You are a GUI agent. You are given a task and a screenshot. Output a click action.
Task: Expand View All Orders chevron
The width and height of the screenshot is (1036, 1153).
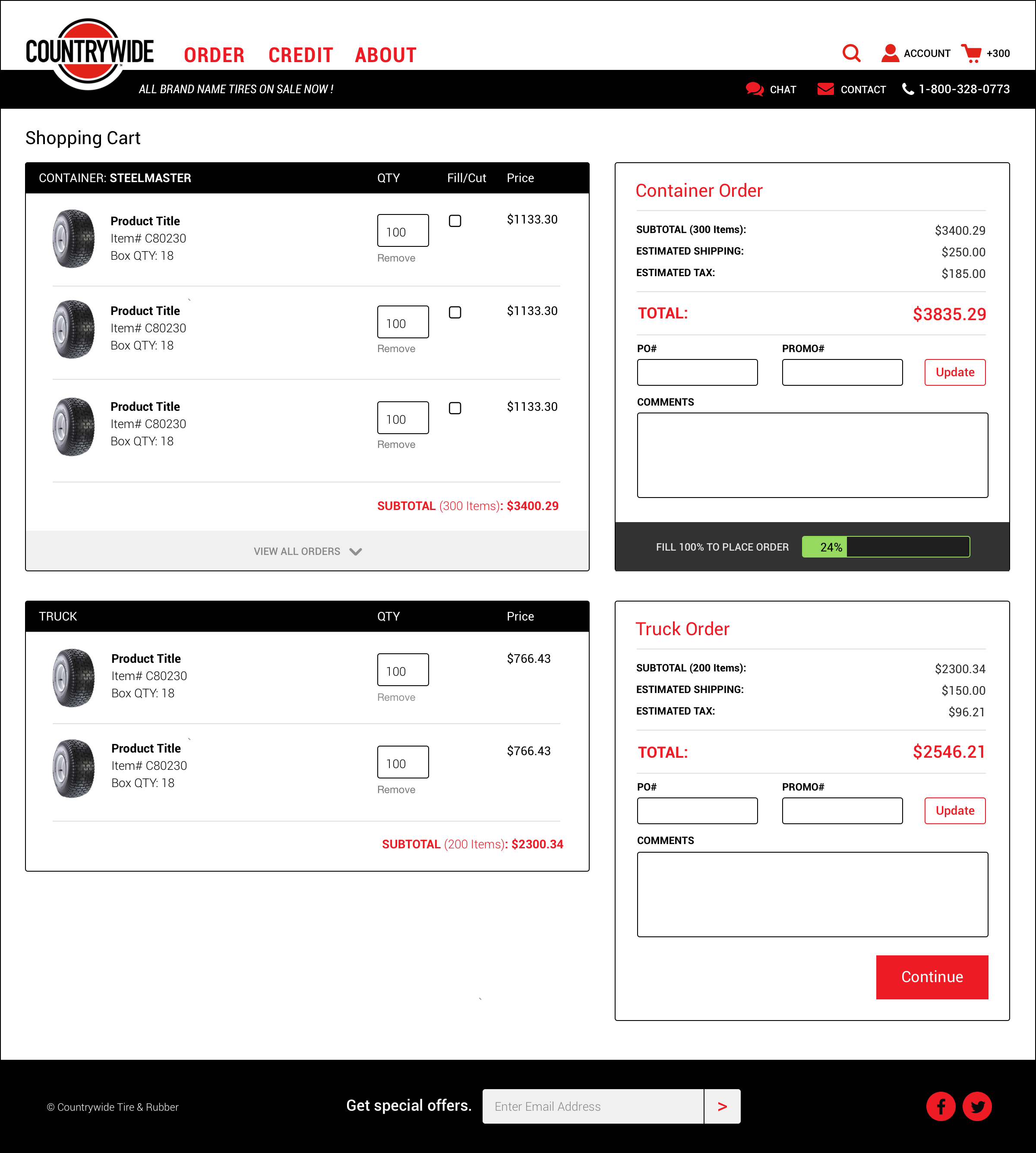(356, 551)
